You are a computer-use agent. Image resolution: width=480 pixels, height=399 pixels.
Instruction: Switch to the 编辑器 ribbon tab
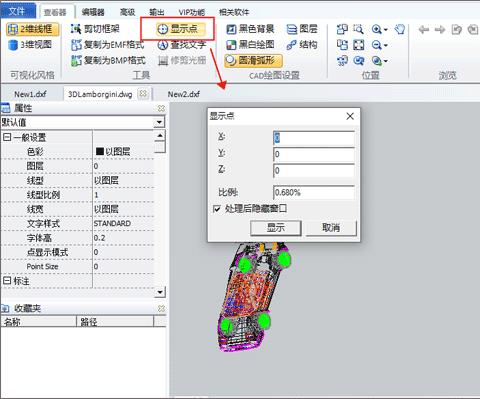pos(93,12)
